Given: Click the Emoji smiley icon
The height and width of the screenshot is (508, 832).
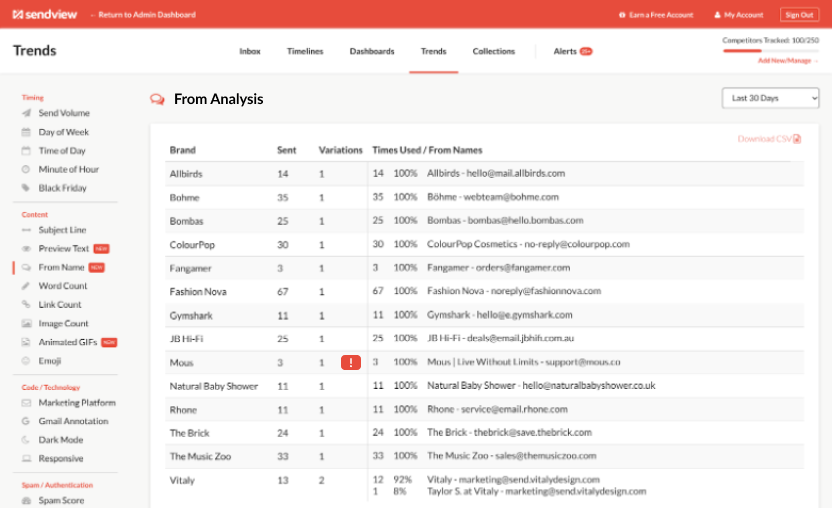Looking at the screenshot, I should click(x=26, y=360).
